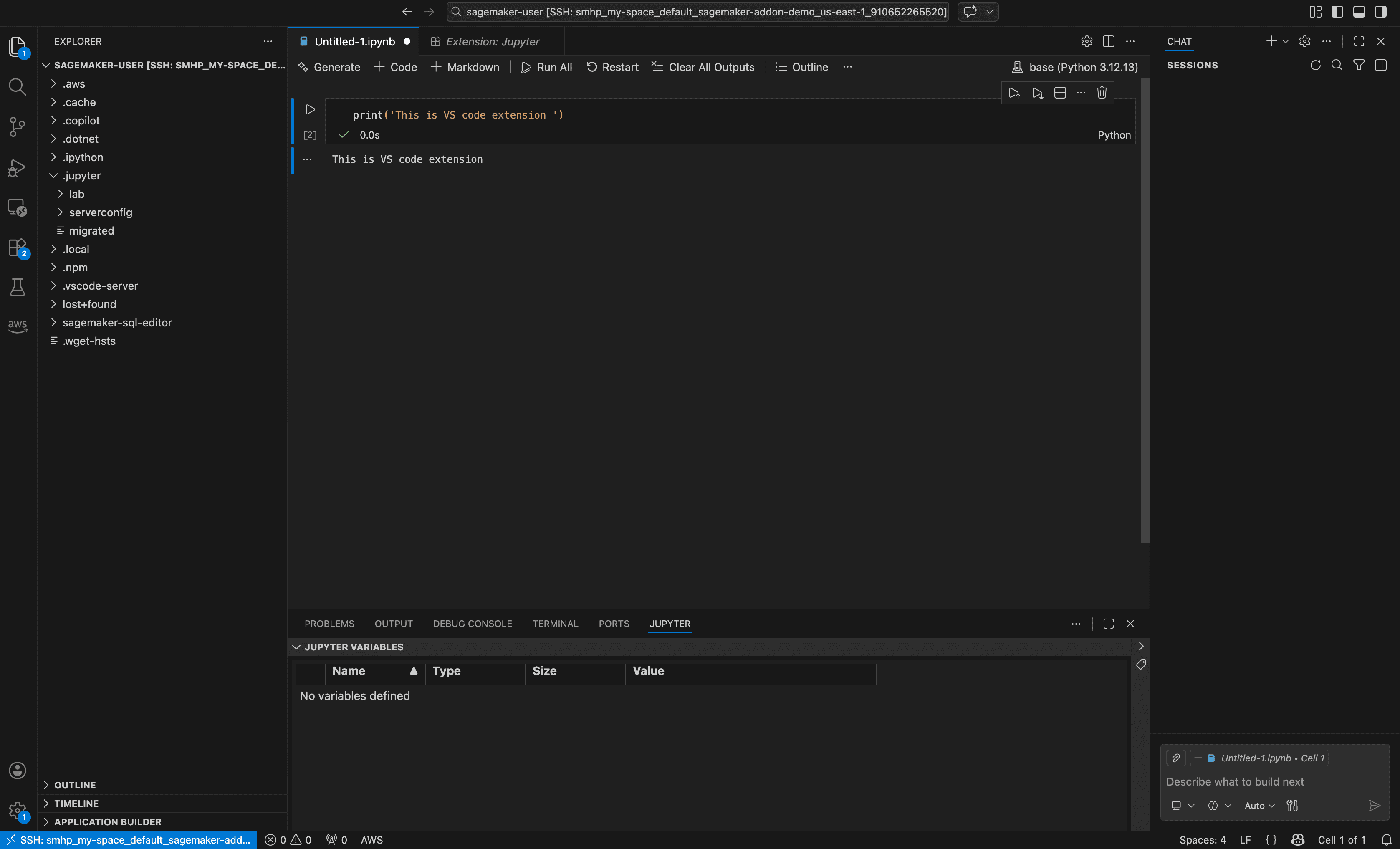The image size is (1400, 849).
Task: Click the Delete Cell trash icon
Action: (1102, 93)
